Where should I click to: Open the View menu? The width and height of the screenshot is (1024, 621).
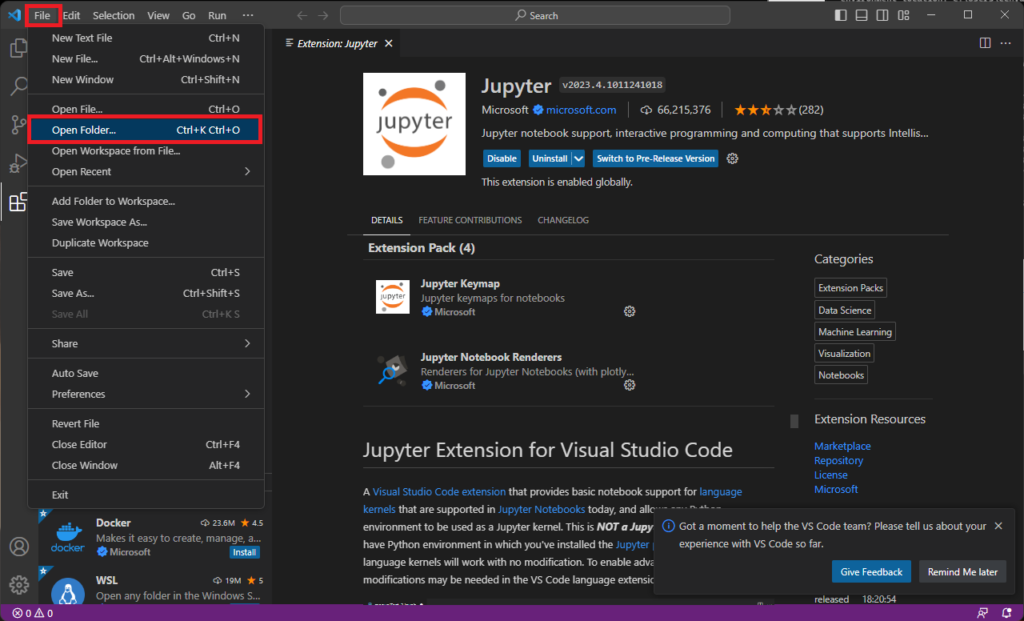(x=158, y=15)
